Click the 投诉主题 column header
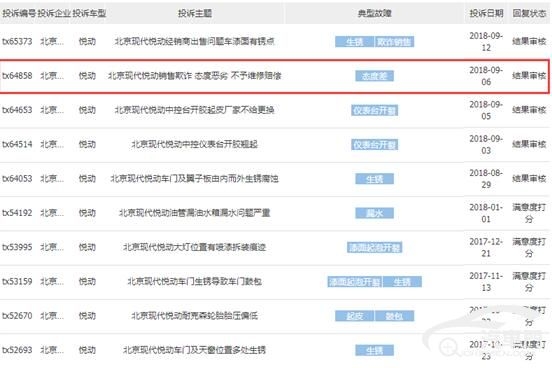Viewport: 552px width, 368px height. pos(195,13)
